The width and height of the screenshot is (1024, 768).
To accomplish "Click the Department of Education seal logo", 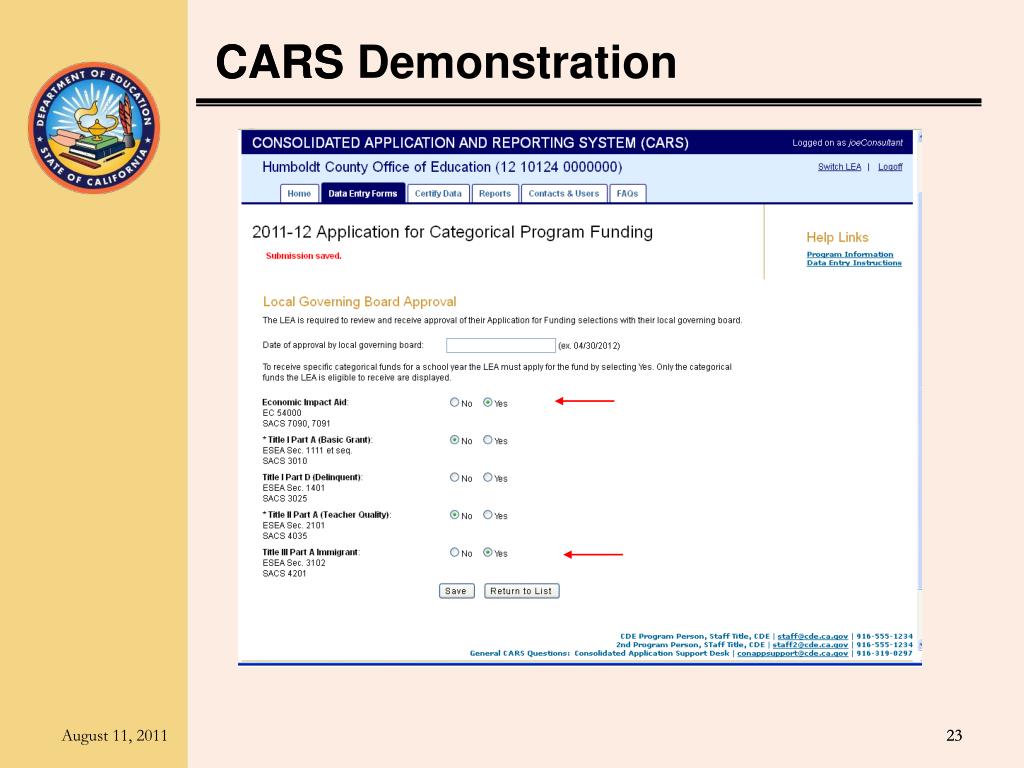I will point(94,127).
